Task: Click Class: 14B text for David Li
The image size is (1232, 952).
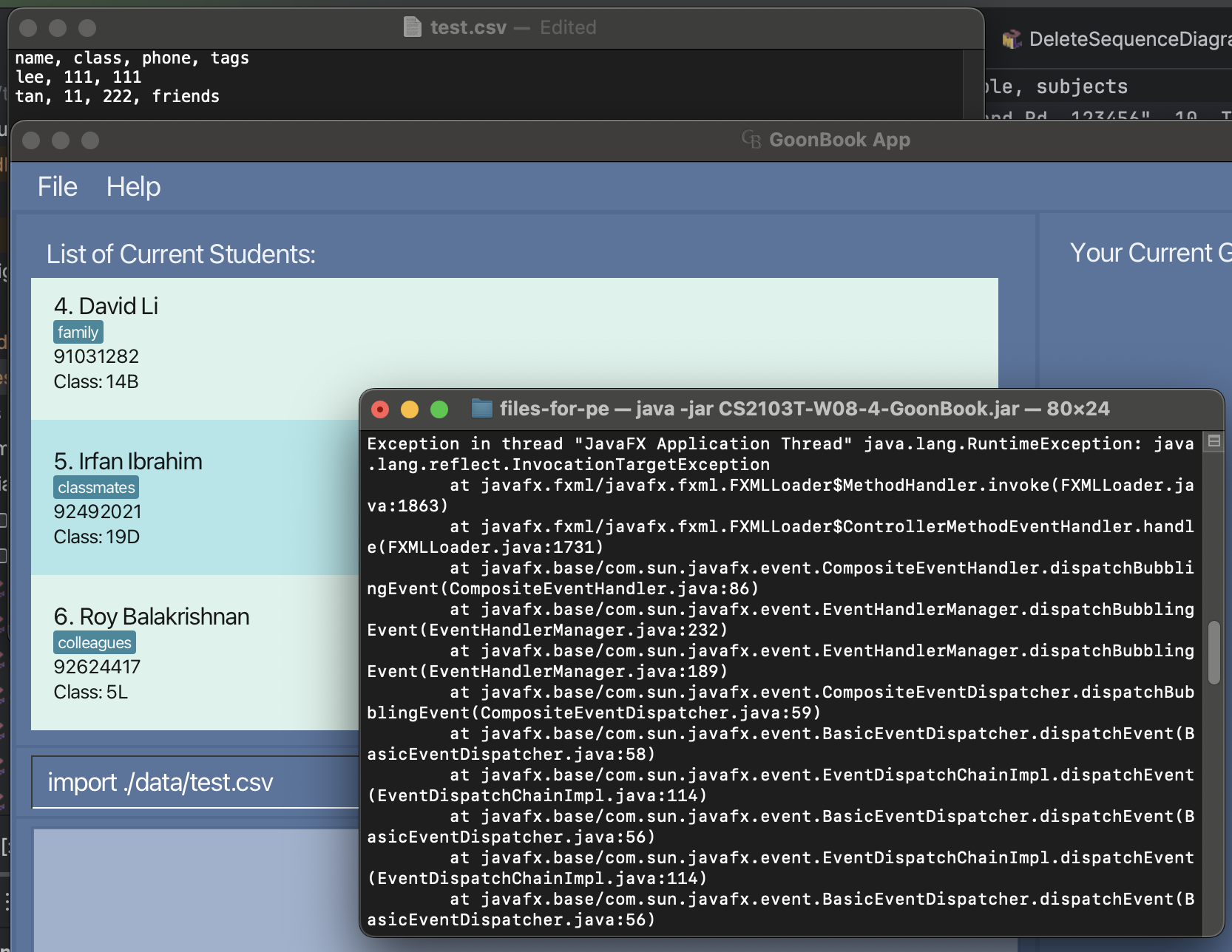Action: click(96, 382)
